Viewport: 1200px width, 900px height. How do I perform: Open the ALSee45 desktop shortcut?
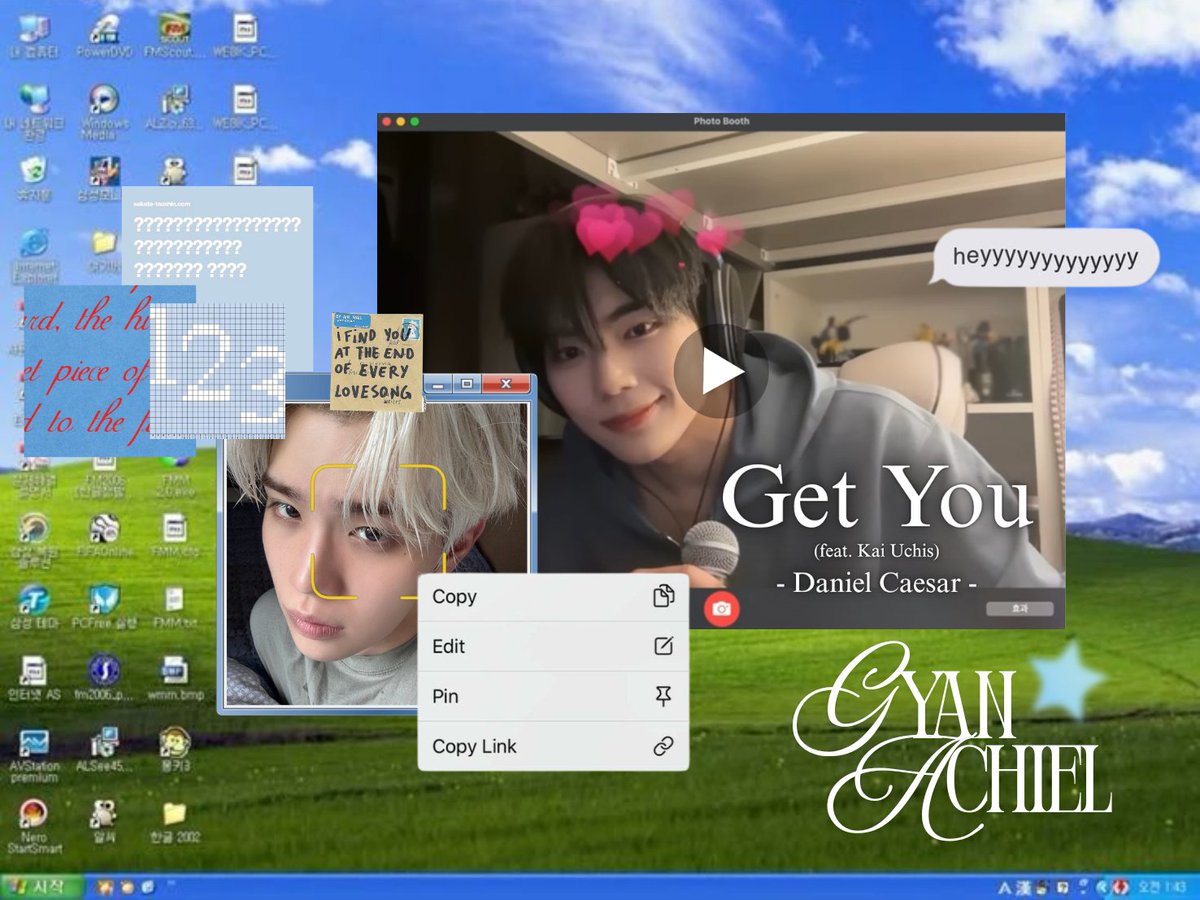104,750
